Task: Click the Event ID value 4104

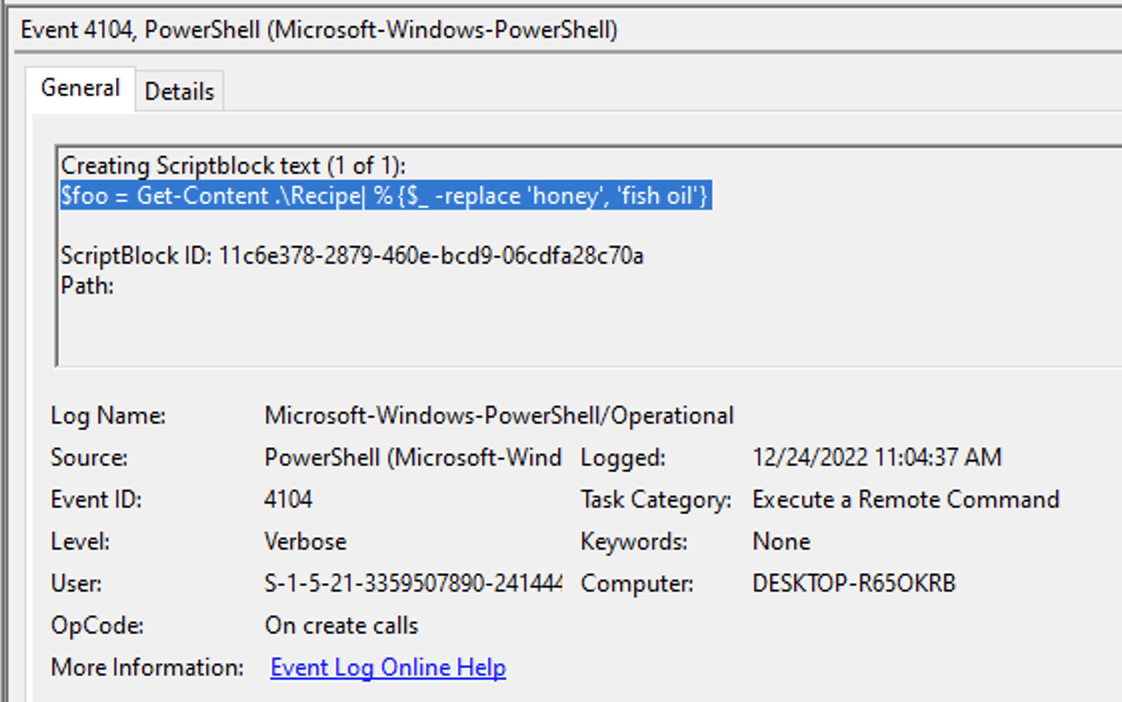Action: tap(288, 499)
